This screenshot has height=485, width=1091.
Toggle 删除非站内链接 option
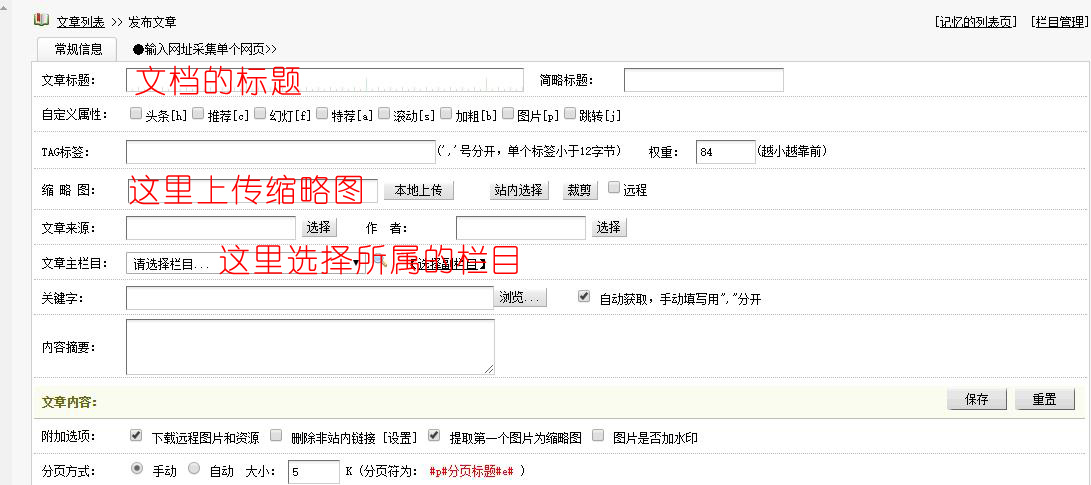(276, 436)
